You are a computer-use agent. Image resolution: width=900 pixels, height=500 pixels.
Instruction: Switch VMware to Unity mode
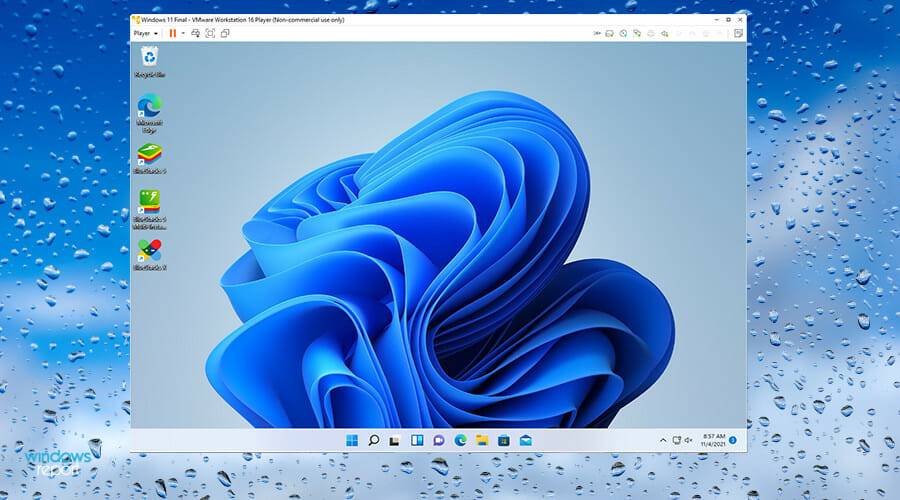point(225,33)
